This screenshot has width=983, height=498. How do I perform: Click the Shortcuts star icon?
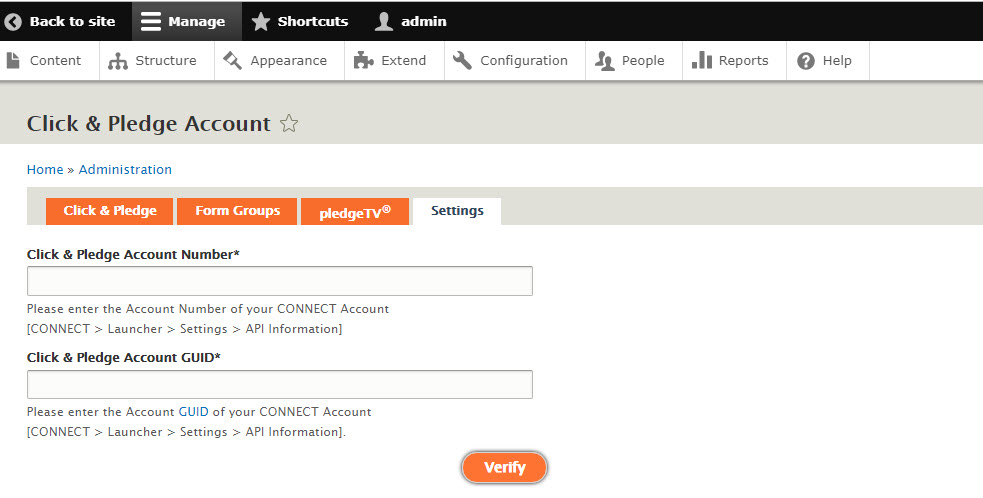pyautogui.click(x=261, y=21)
